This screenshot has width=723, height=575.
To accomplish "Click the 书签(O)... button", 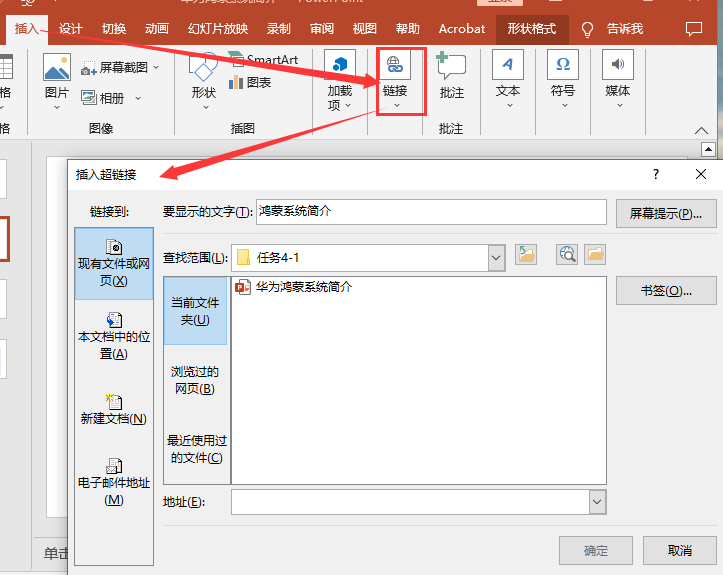I will (x=666, y=291).
